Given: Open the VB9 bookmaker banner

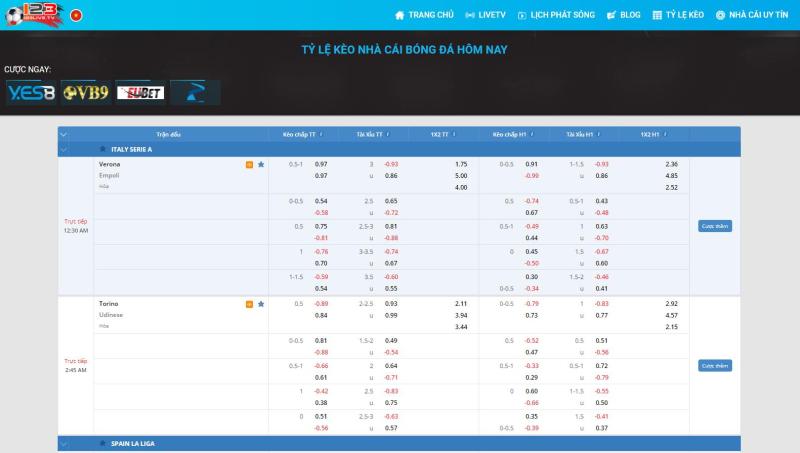Looking at the screenshot, I should 85,92.
